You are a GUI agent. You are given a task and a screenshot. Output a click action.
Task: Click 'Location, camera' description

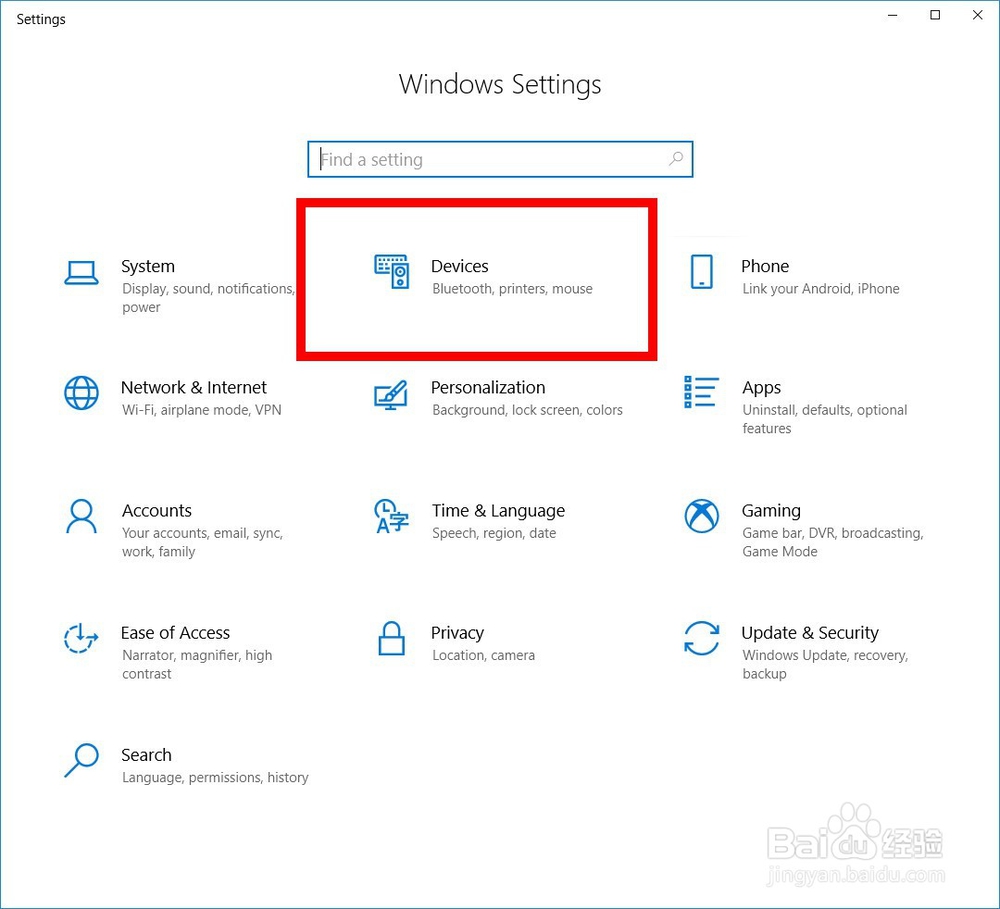[483, 656]
